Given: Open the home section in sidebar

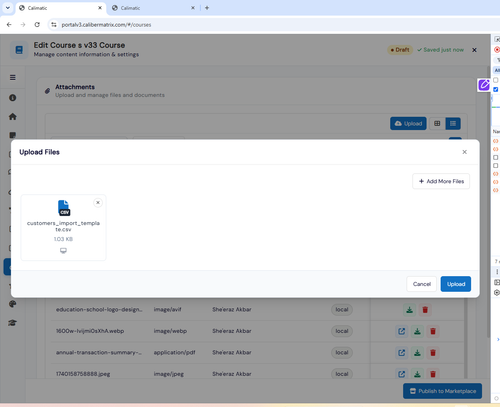Looking at the screenshot, I should 13,117.
